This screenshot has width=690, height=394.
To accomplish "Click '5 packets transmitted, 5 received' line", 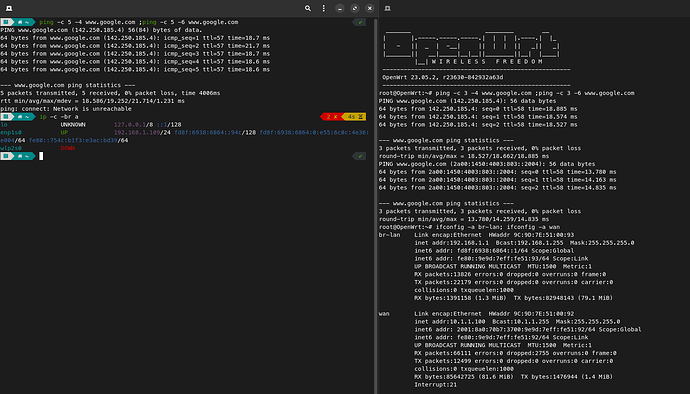I will [x=110, y=93].
